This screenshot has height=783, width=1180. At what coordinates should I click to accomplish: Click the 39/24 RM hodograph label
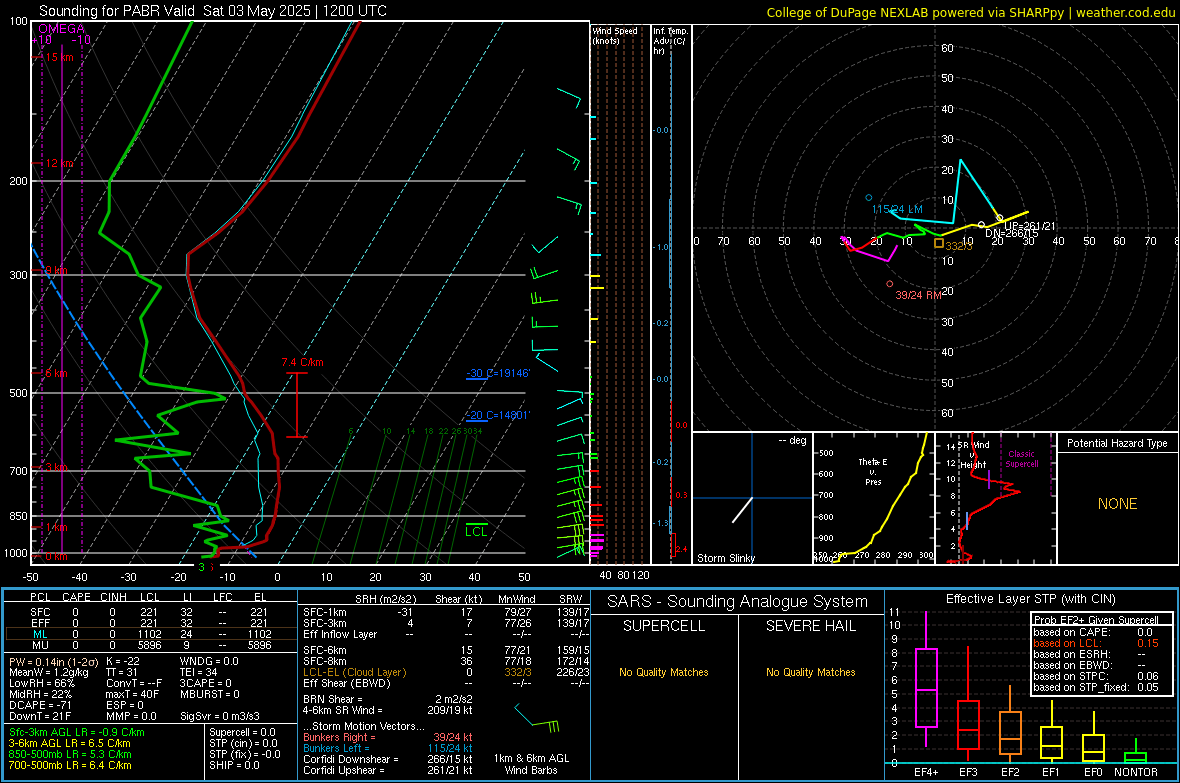(x=918, y=295)
